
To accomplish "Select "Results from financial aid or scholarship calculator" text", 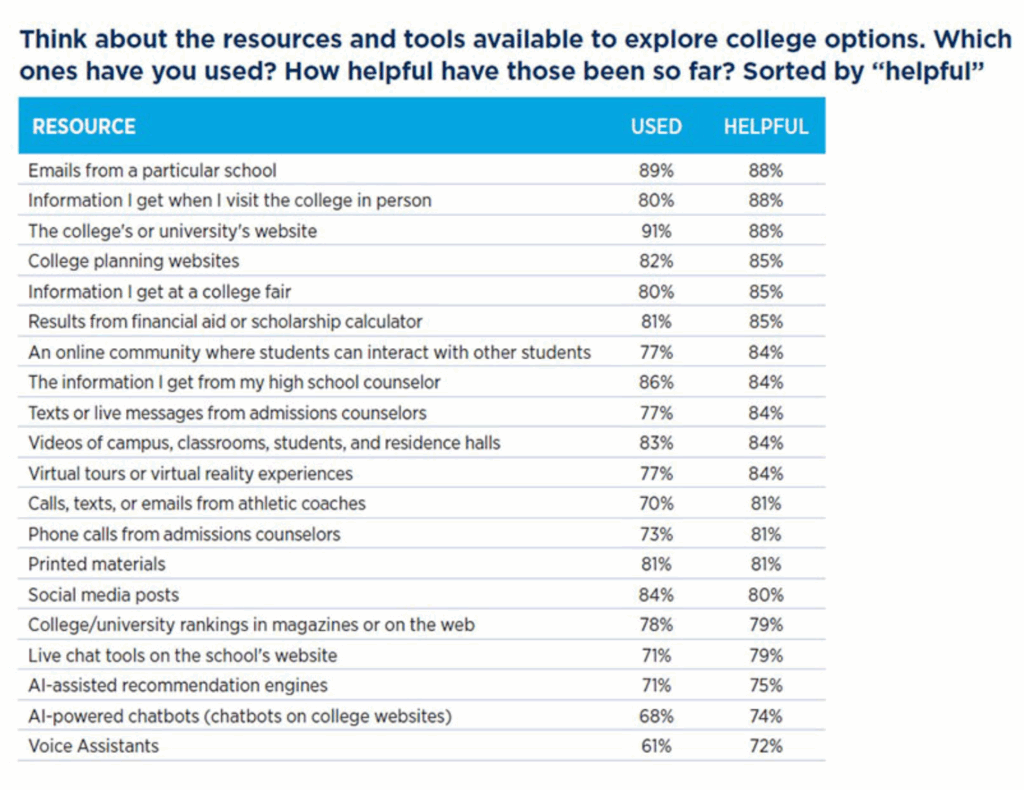I will click(225, 322).
